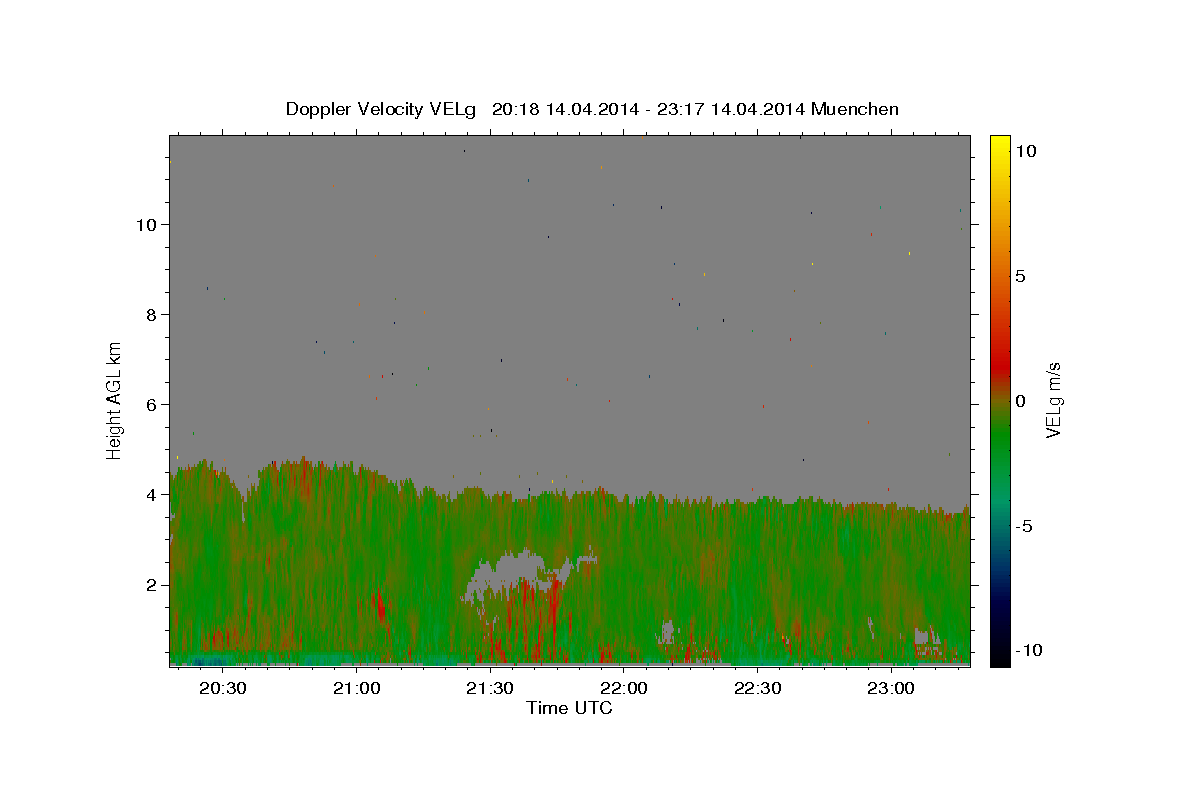Click the 'Time UTC' axis label
The width and height of the screenshot is (1200, 800).
click(x=569, y=708)
